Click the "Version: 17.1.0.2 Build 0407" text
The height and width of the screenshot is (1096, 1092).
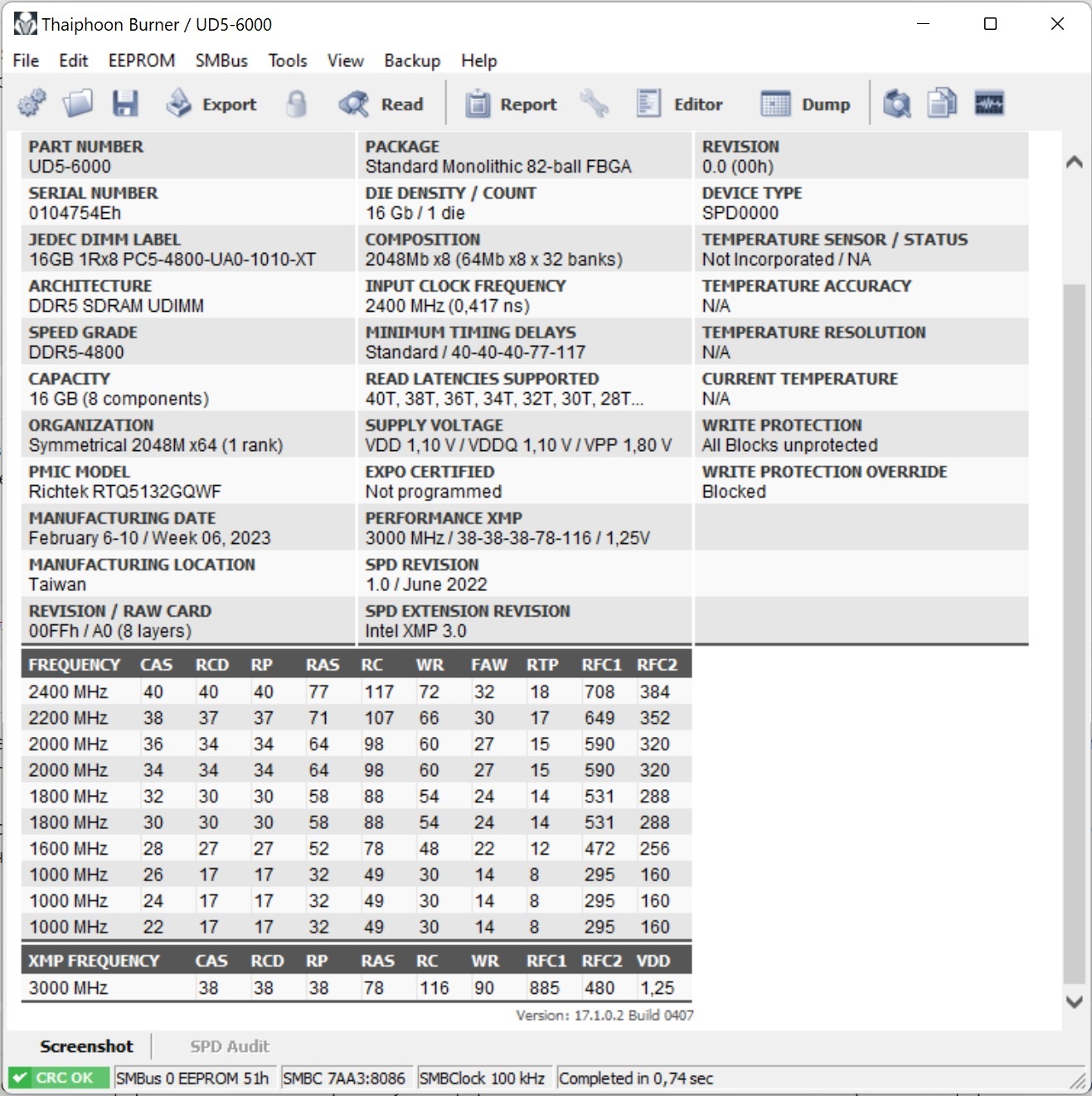pyautogui.click(x=604, y=1016)
